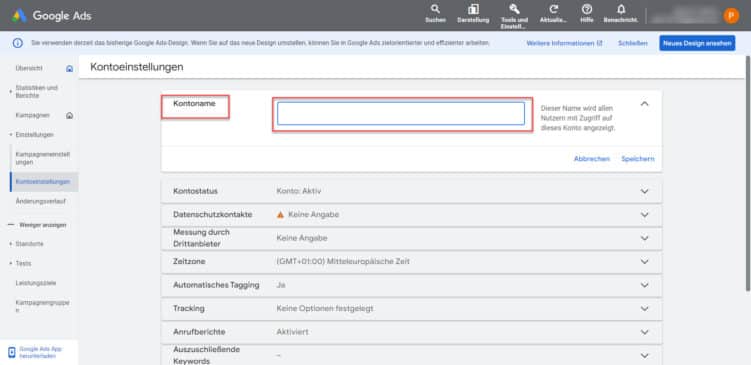Click the orange profile avatar
Image resolution: width=751 pixels, height=365 pixels.
click(731, 16)
